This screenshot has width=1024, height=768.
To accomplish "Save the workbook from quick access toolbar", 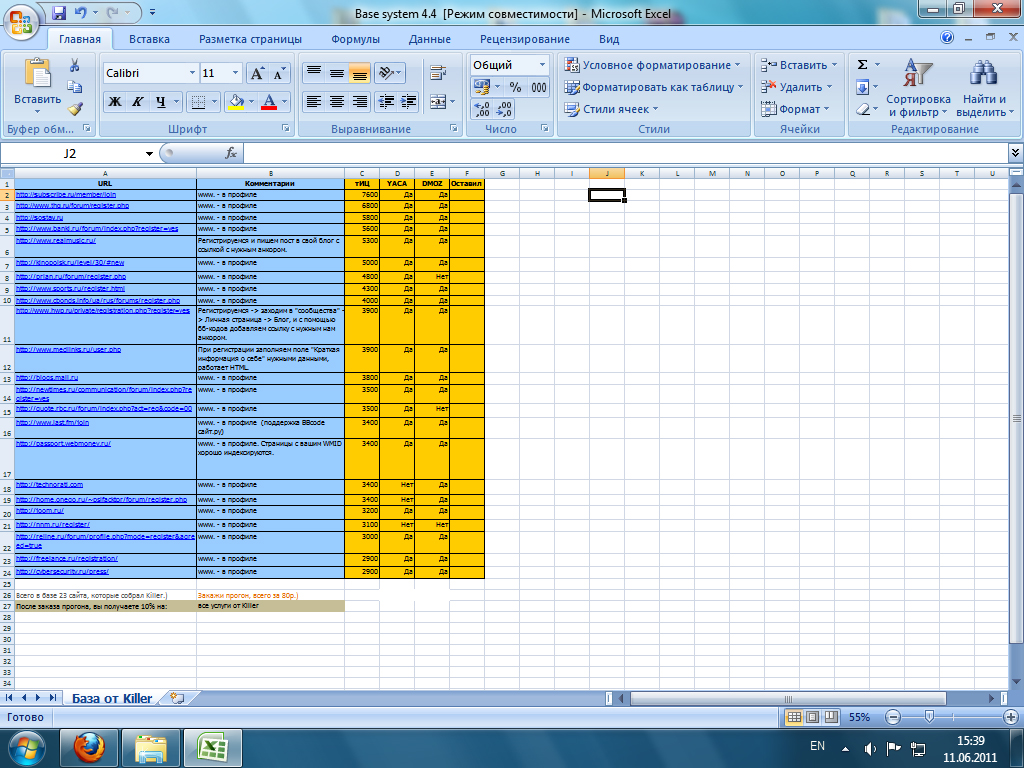I will (x=59, y=12).
